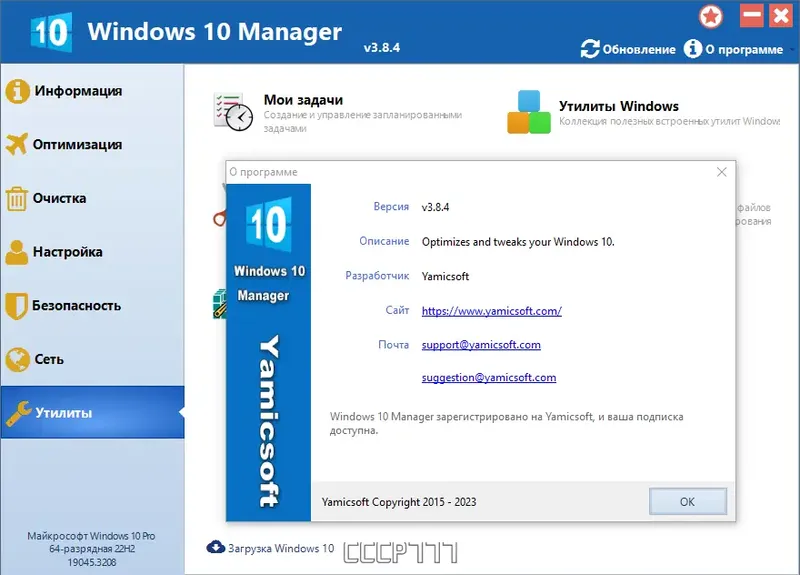Click the Сайт label in dialog
The width and height of the screenshot is (800, 575).
(x=397, y=310)
